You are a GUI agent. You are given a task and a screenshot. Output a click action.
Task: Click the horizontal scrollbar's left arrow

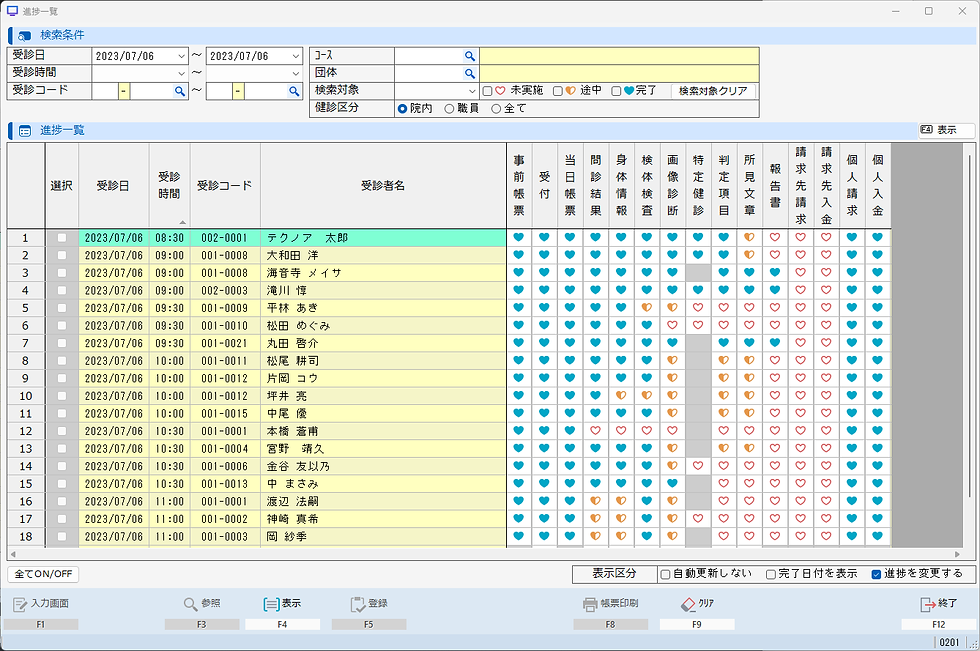pos(13,554)
